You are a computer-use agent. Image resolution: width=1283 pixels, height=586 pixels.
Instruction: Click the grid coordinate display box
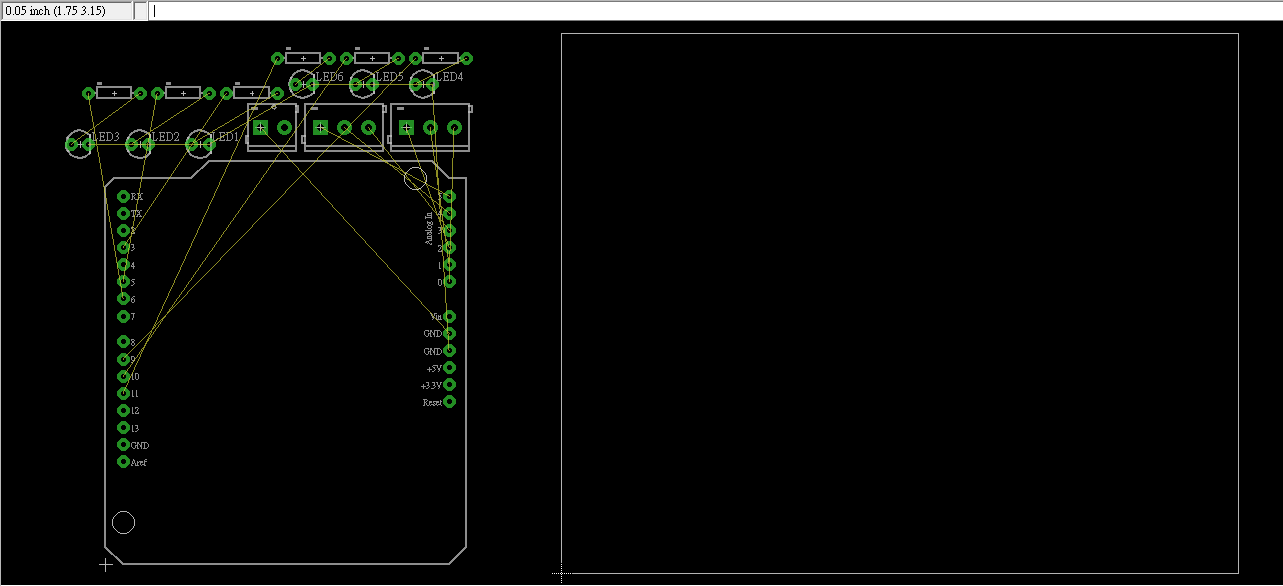[x=66, y=11]
